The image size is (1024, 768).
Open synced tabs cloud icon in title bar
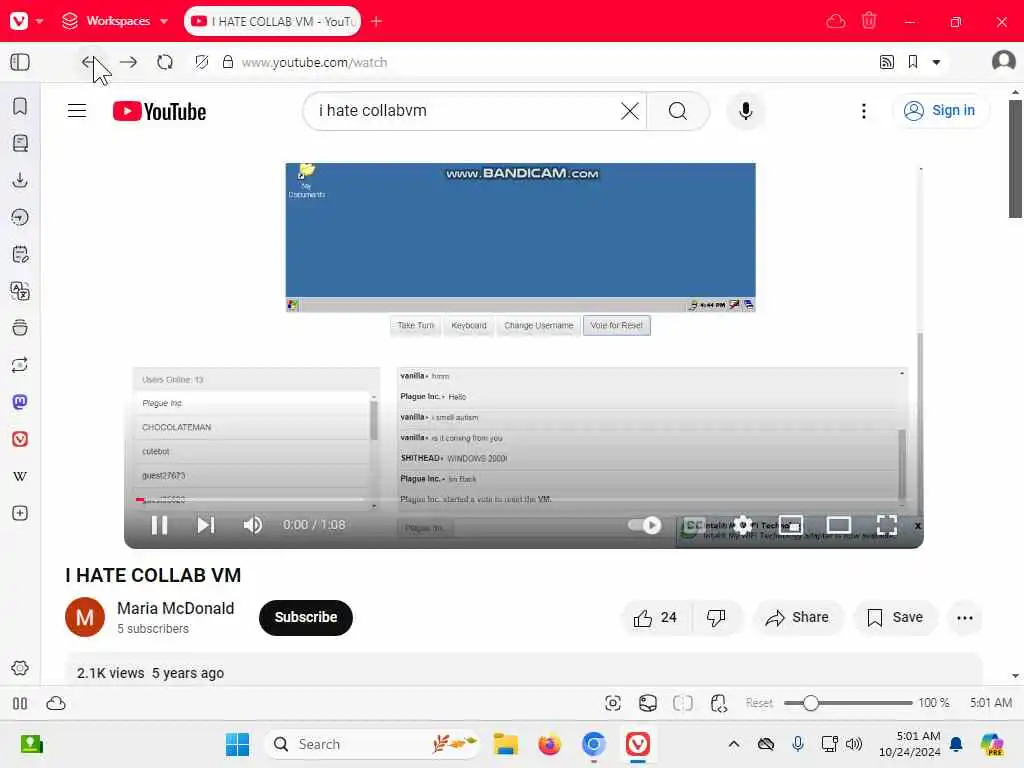coord(835,22)
